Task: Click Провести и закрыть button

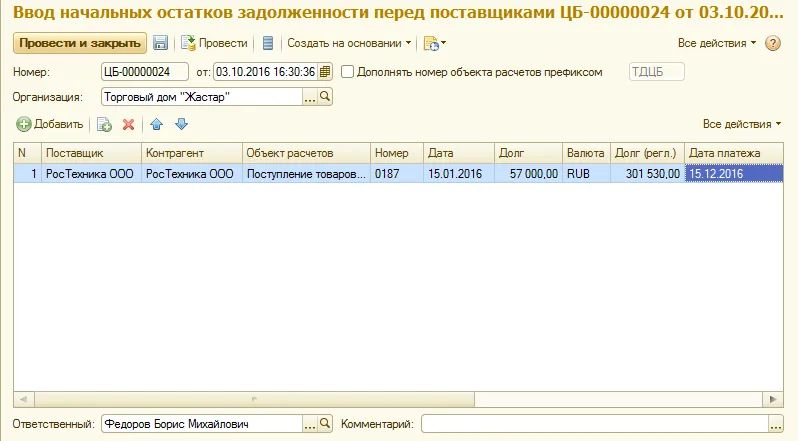Action: point(80,43)
